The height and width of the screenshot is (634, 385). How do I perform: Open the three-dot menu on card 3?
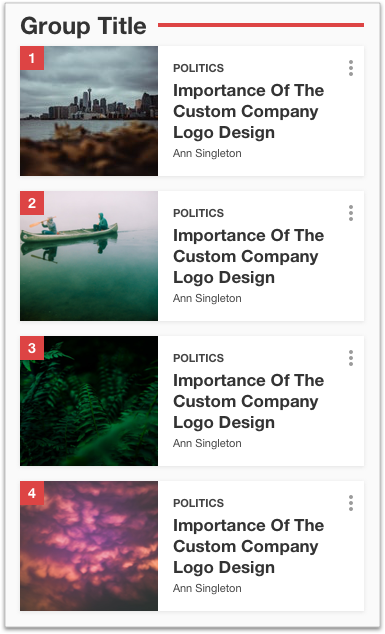tap(351, 358)
